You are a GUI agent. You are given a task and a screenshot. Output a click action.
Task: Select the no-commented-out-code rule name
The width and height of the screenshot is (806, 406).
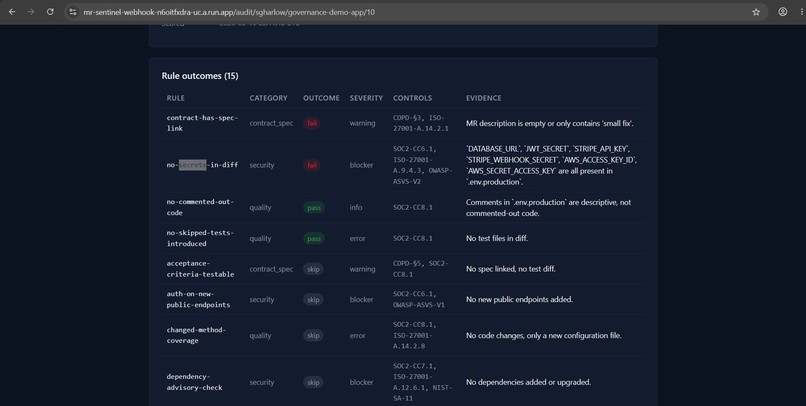pyautogui.click(x=200, y=207)
